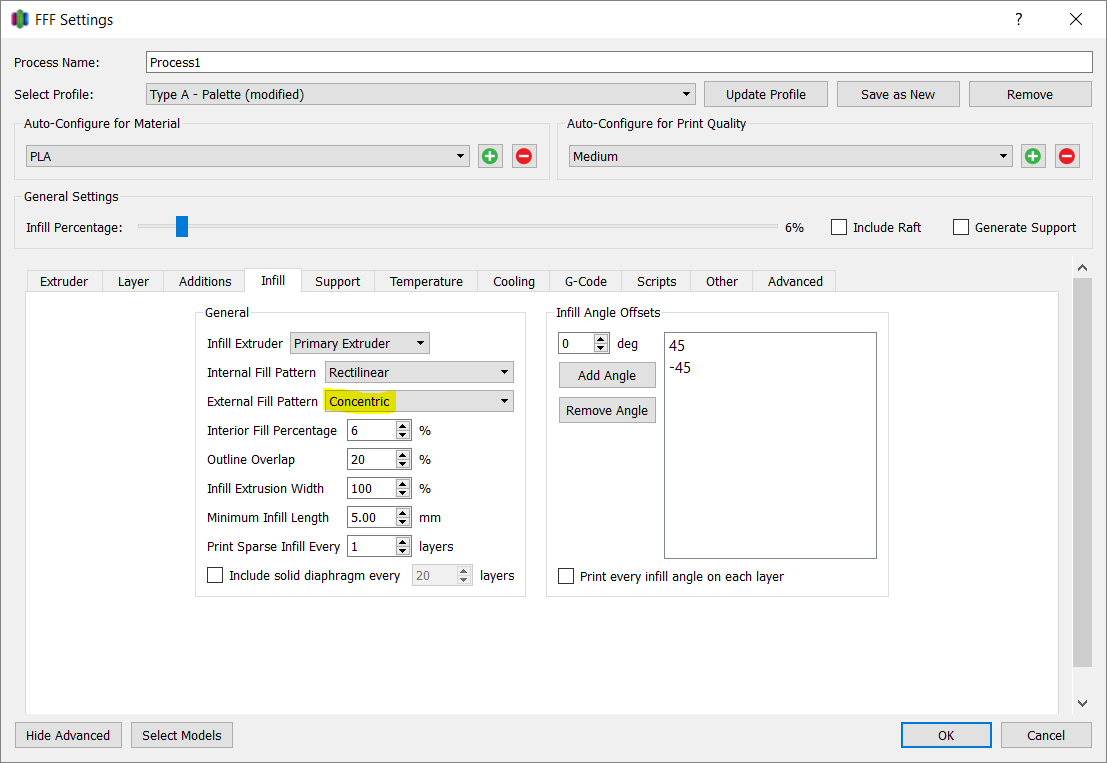This screenshot has height=763, width=1107.
Task: Click the Infill Percentage slider handle
Action: pos(182,227)
